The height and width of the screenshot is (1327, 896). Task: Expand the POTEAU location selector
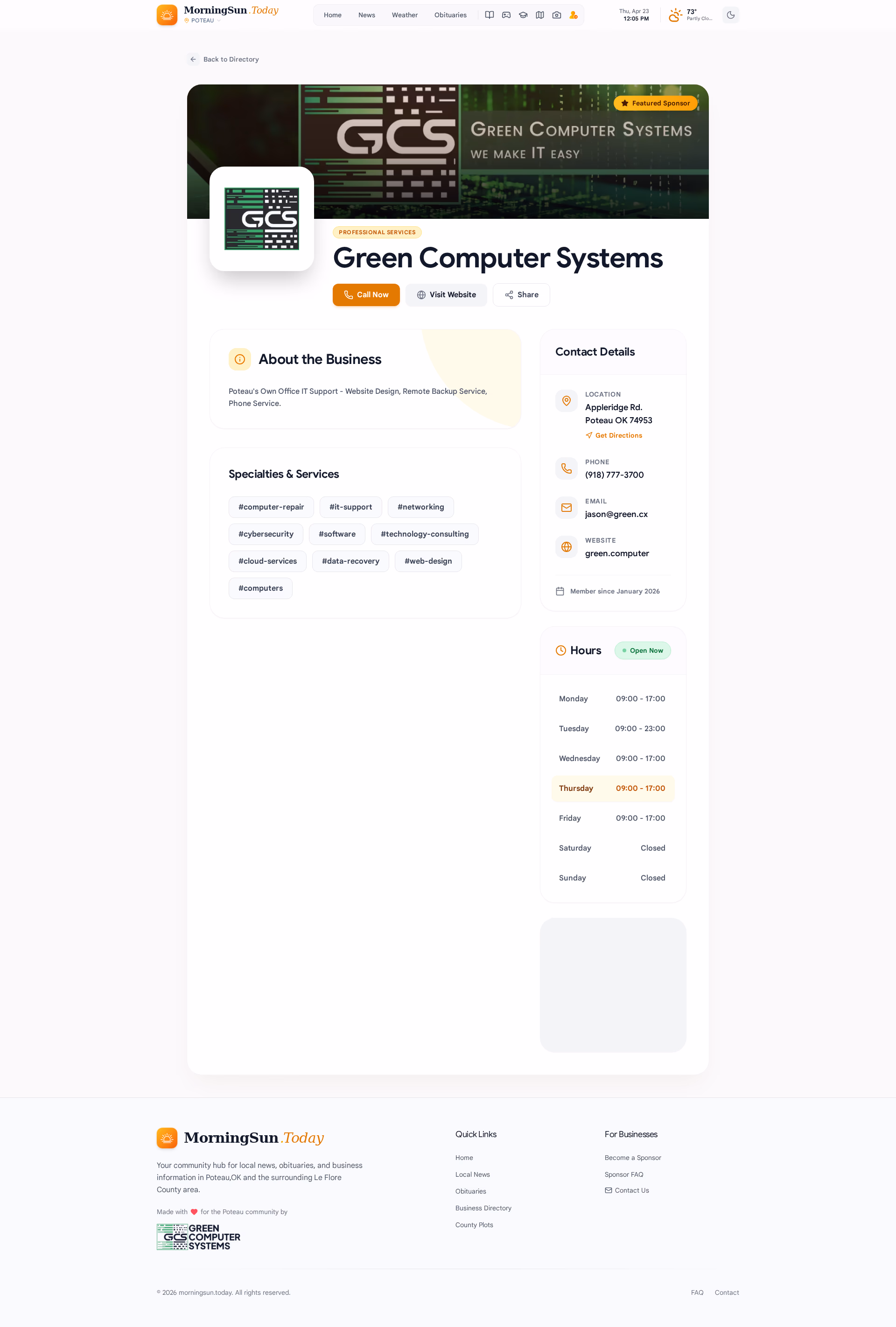[x=203, y=21]
